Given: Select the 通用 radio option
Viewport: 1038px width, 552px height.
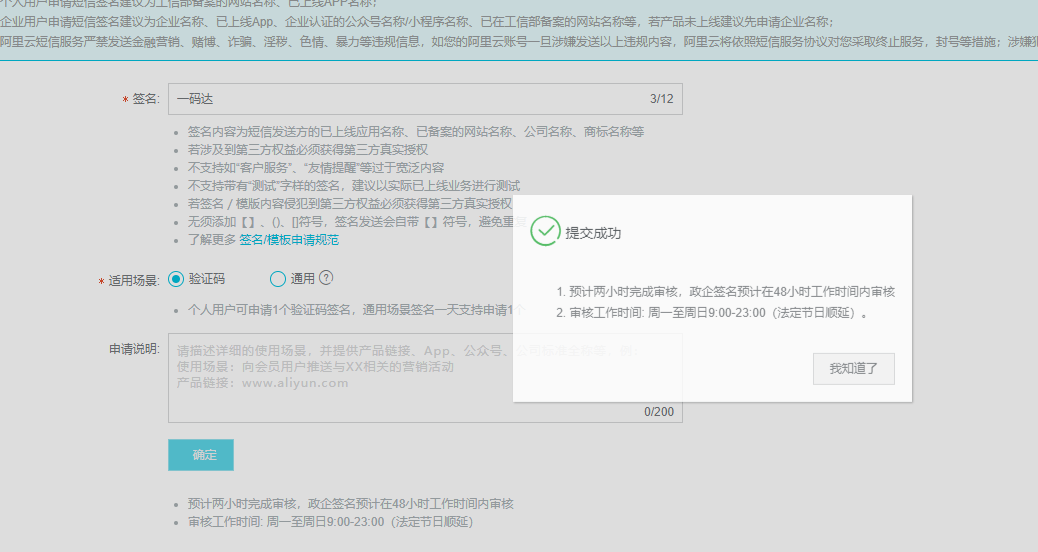Looking at the screenshot, I should [278, 279].
